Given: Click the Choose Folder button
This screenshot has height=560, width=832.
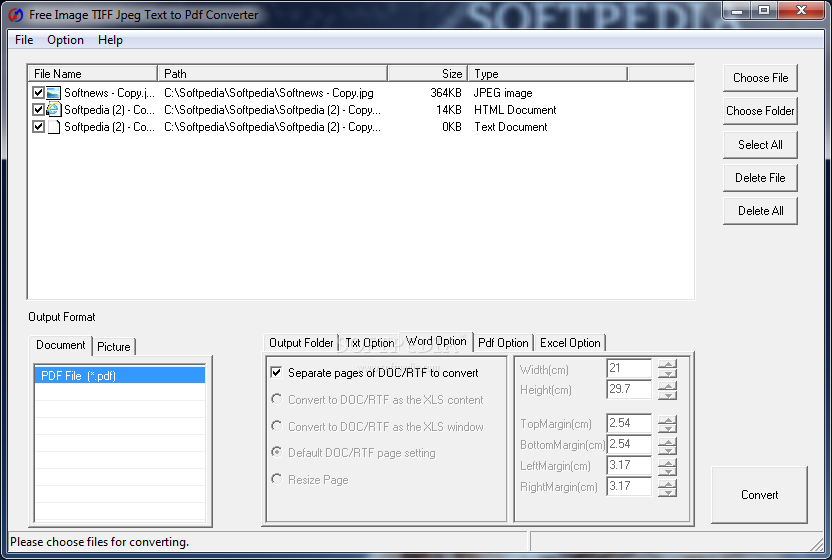Looking at the screenshot, I should [x=760, y=111].
